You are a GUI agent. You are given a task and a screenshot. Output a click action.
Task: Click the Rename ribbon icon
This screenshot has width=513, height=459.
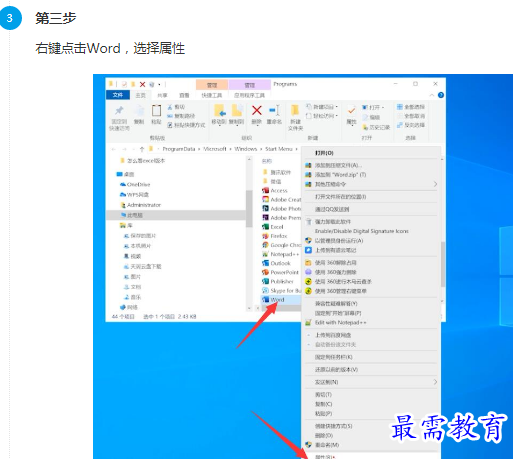[x=274, y=110]
